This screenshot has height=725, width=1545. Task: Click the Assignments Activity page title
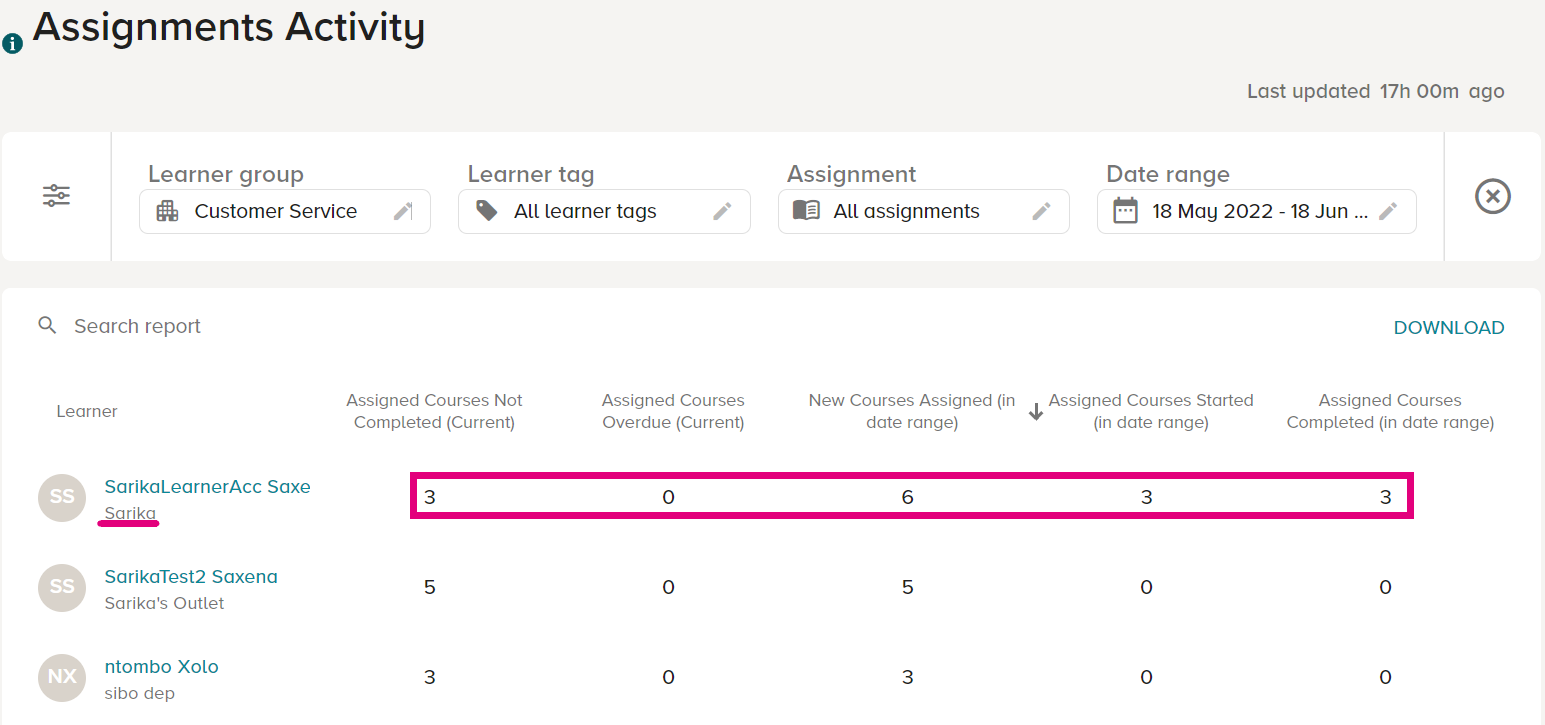[x=229, y=27]
